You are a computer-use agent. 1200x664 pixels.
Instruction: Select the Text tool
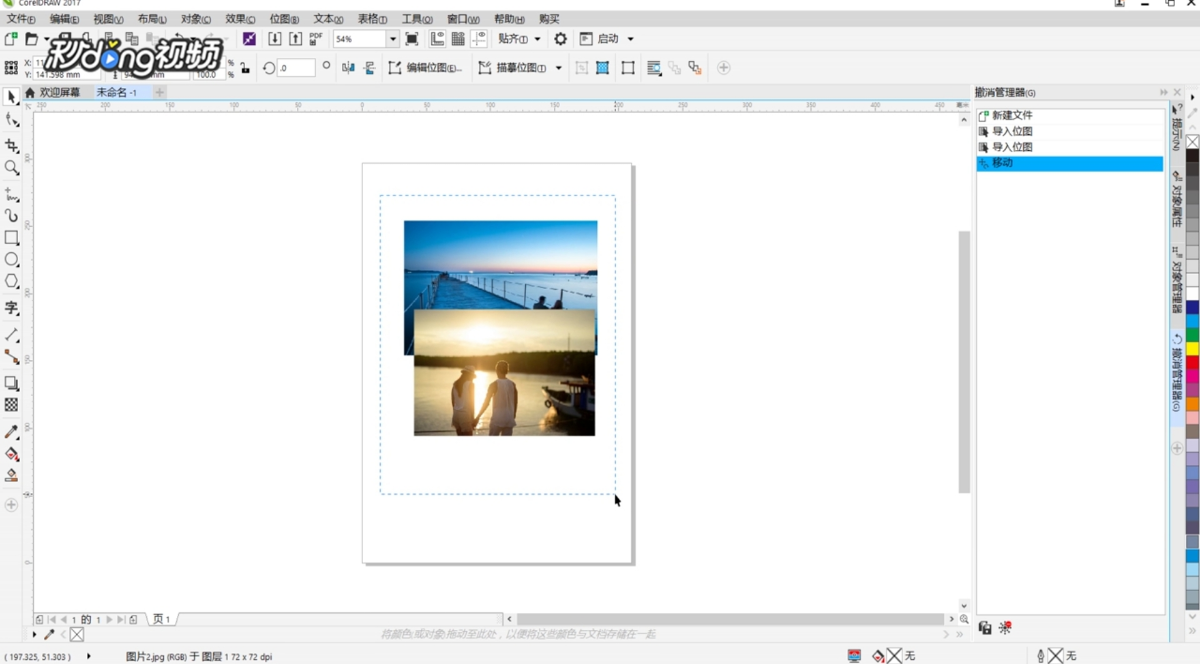pyautogui.click(x=11, y=309)
